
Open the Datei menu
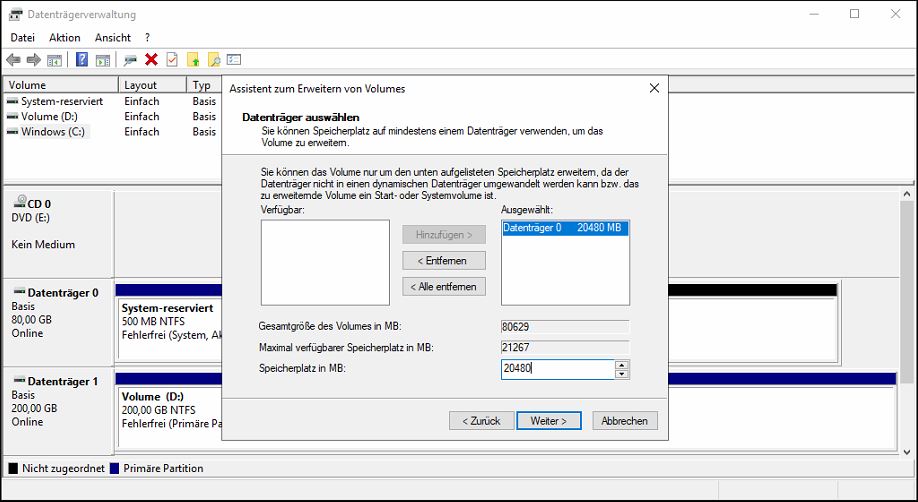(23, 37)
